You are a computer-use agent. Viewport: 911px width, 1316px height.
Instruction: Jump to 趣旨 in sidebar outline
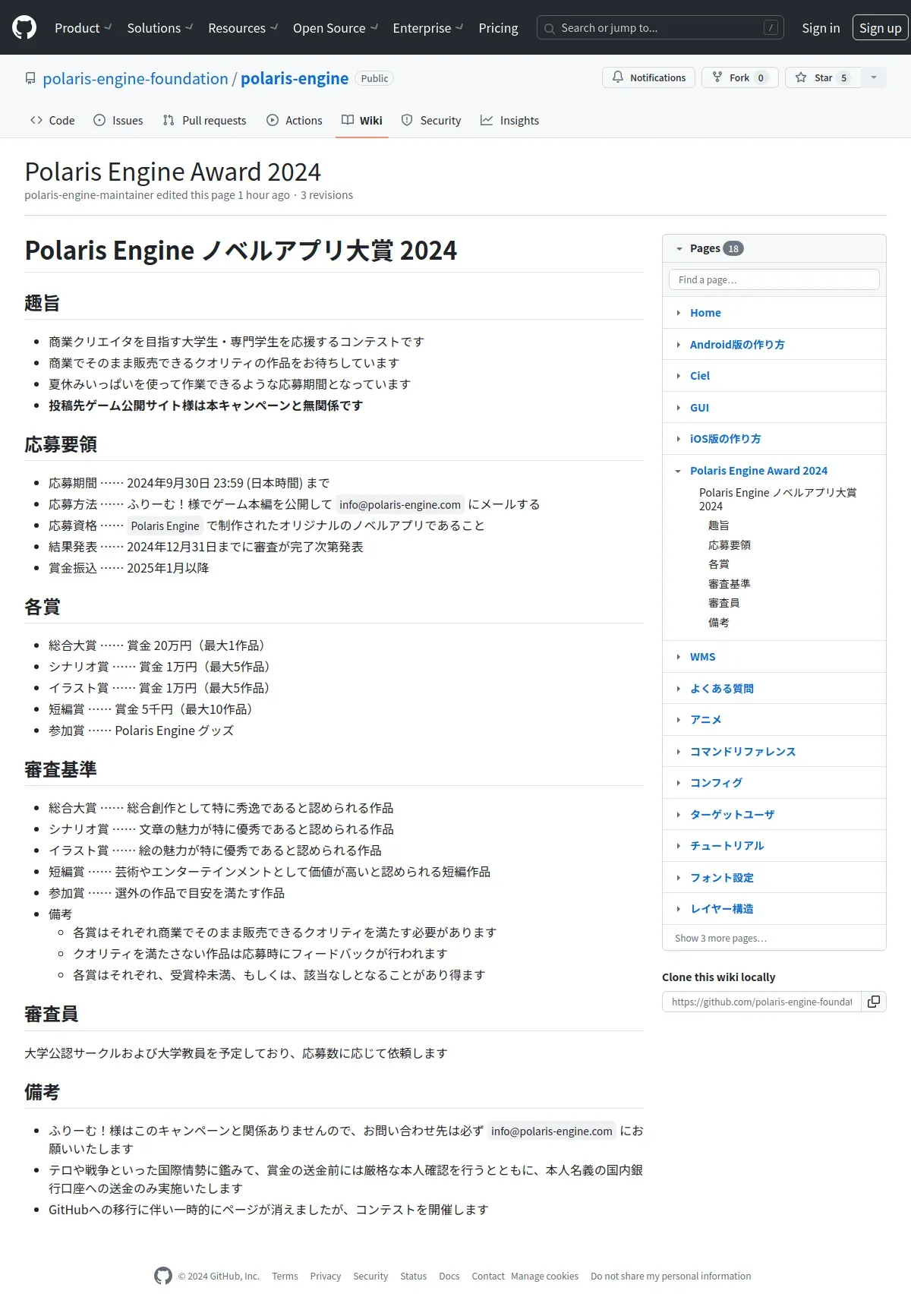pos(719,525)
